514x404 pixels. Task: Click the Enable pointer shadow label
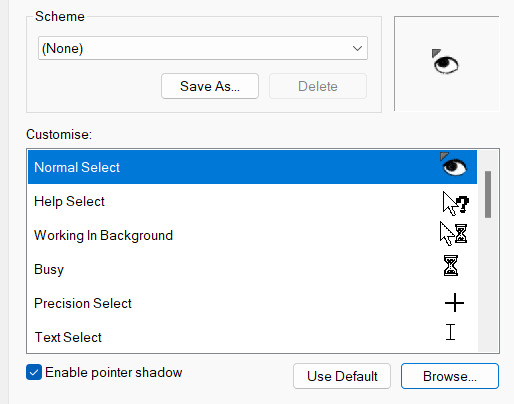[x=114, y=372]
